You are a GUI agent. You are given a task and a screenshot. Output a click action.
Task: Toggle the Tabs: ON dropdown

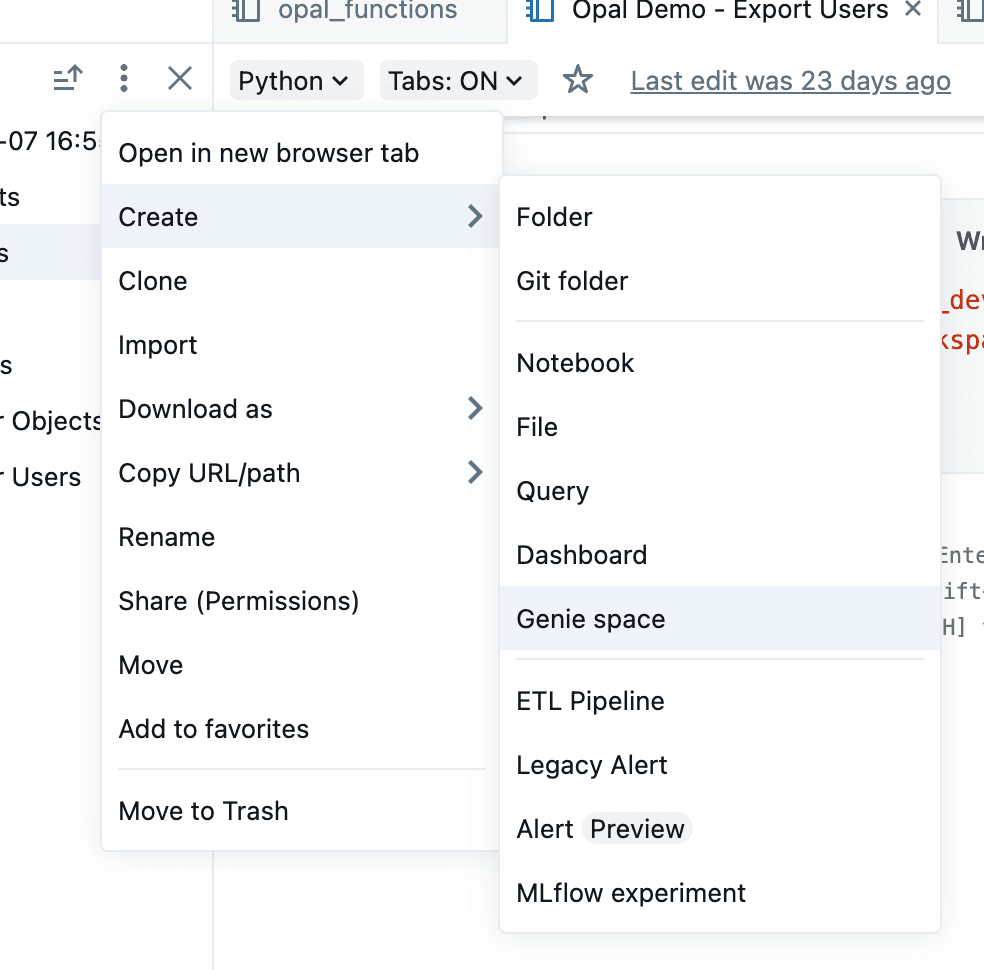click(456, 81)
